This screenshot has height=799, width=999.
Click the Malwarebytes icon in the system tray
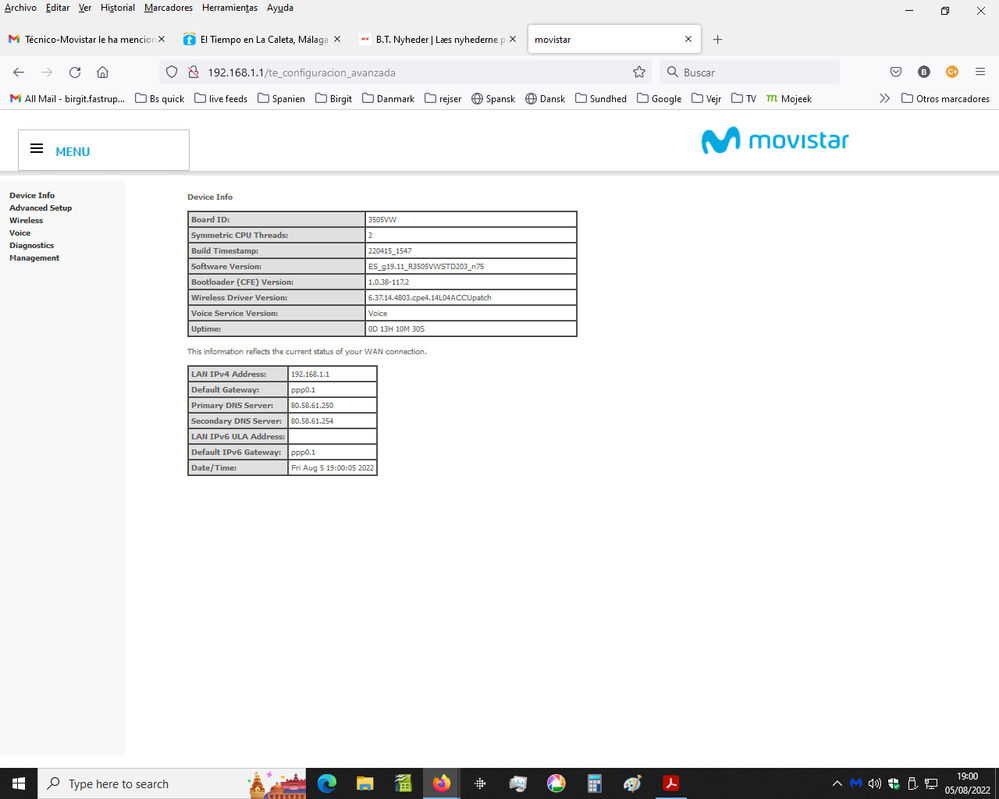[856, 783]
